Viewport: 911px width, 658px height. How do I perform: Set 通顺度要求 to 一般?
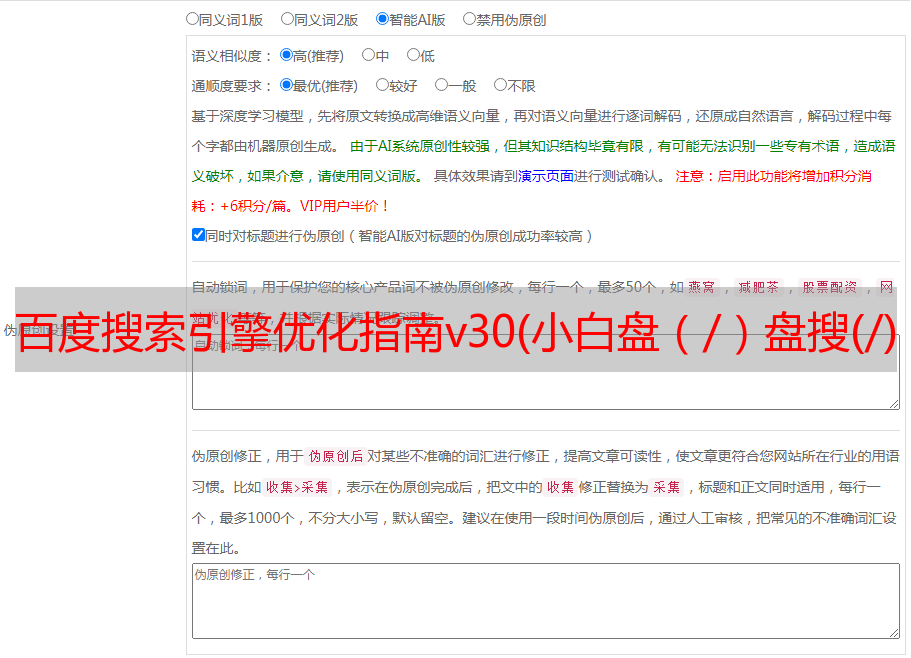click(x=441, y=85)
